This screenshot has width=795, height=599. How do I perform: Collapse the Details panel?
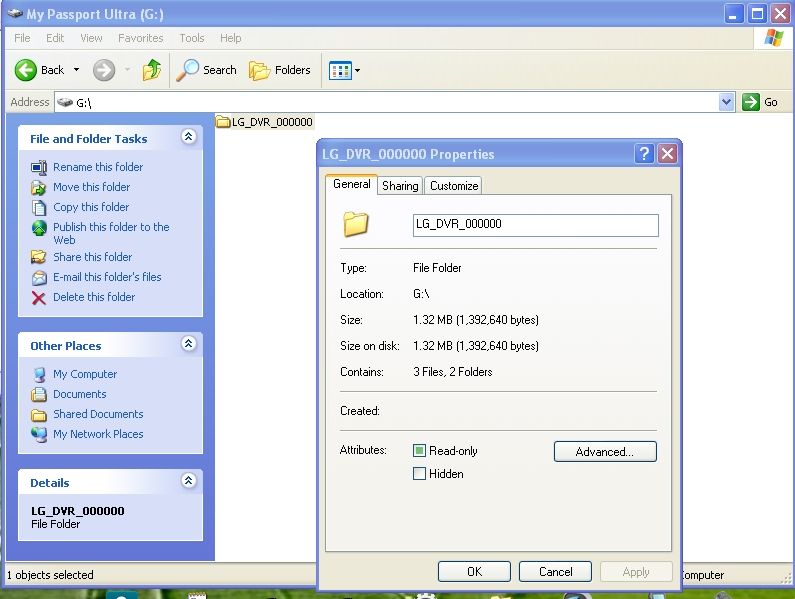[x=189, y=480]
